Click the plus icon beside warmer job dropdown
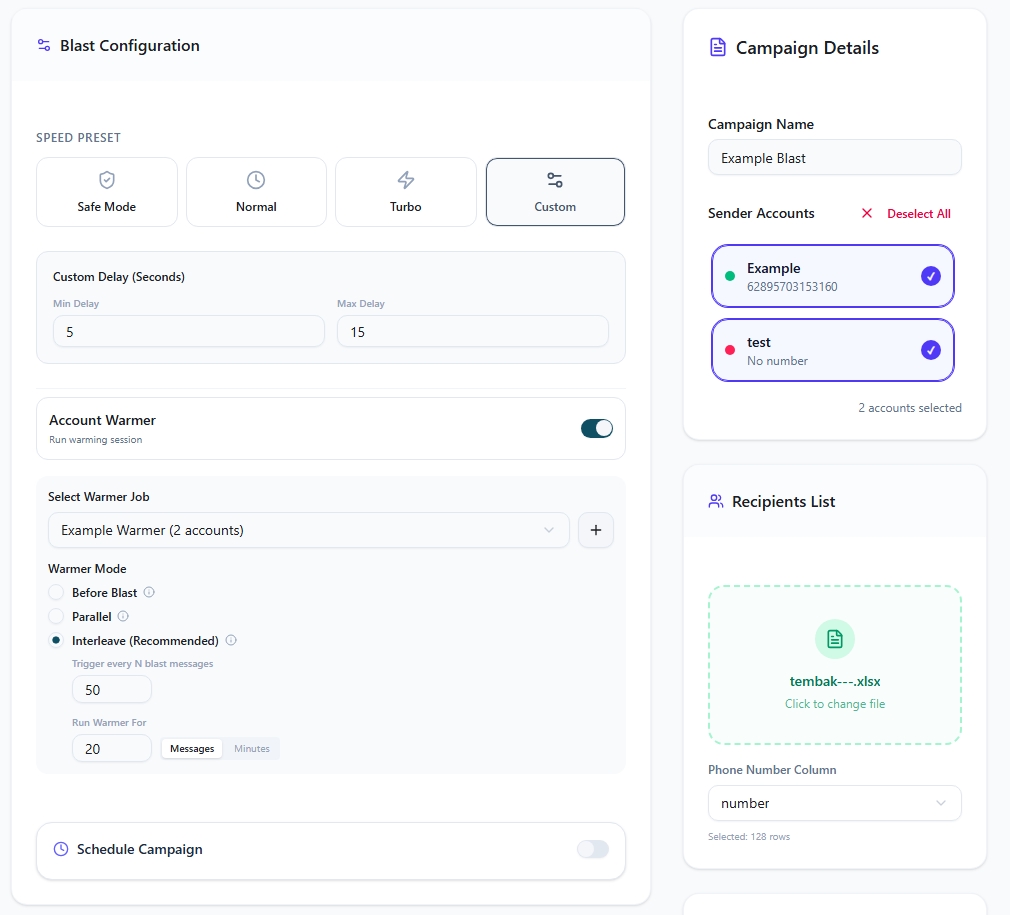The image size is (1010, 915). (x=596, y=530)
